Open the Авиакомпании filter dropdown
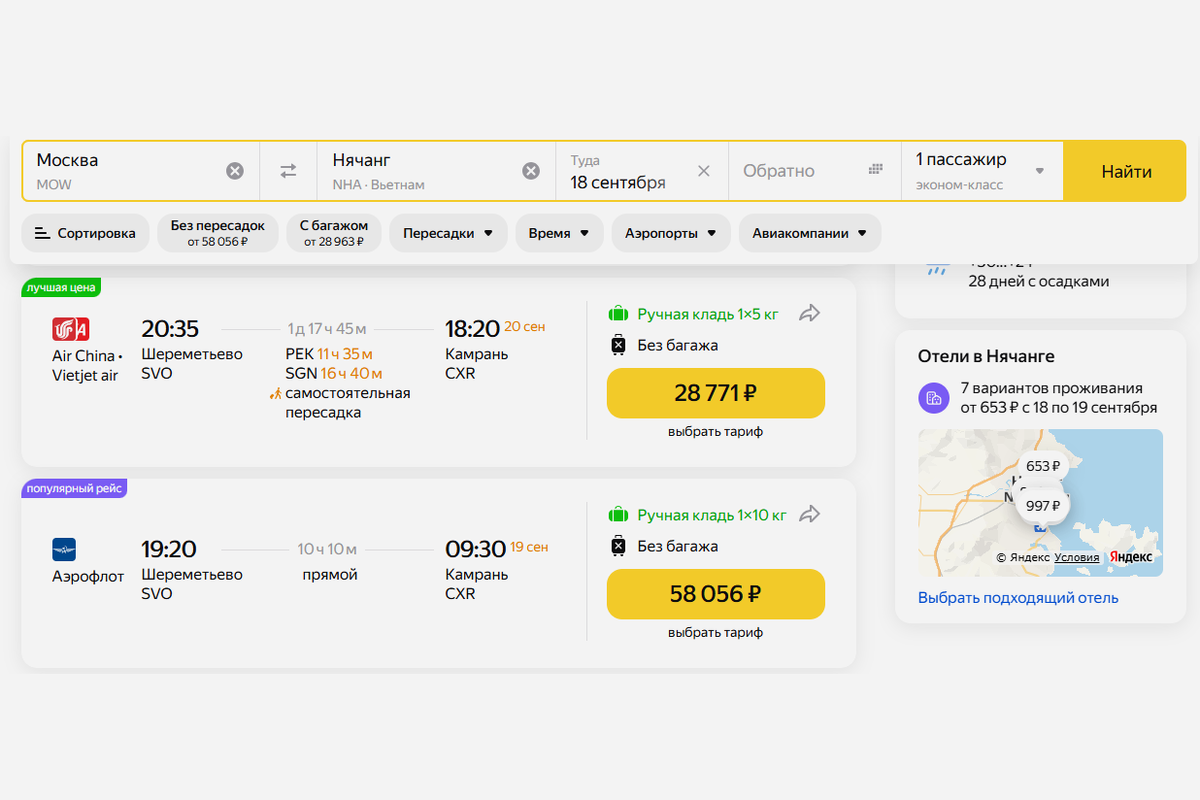The width and height of the screenshot is (1200, 800). (x=810, y=233)
